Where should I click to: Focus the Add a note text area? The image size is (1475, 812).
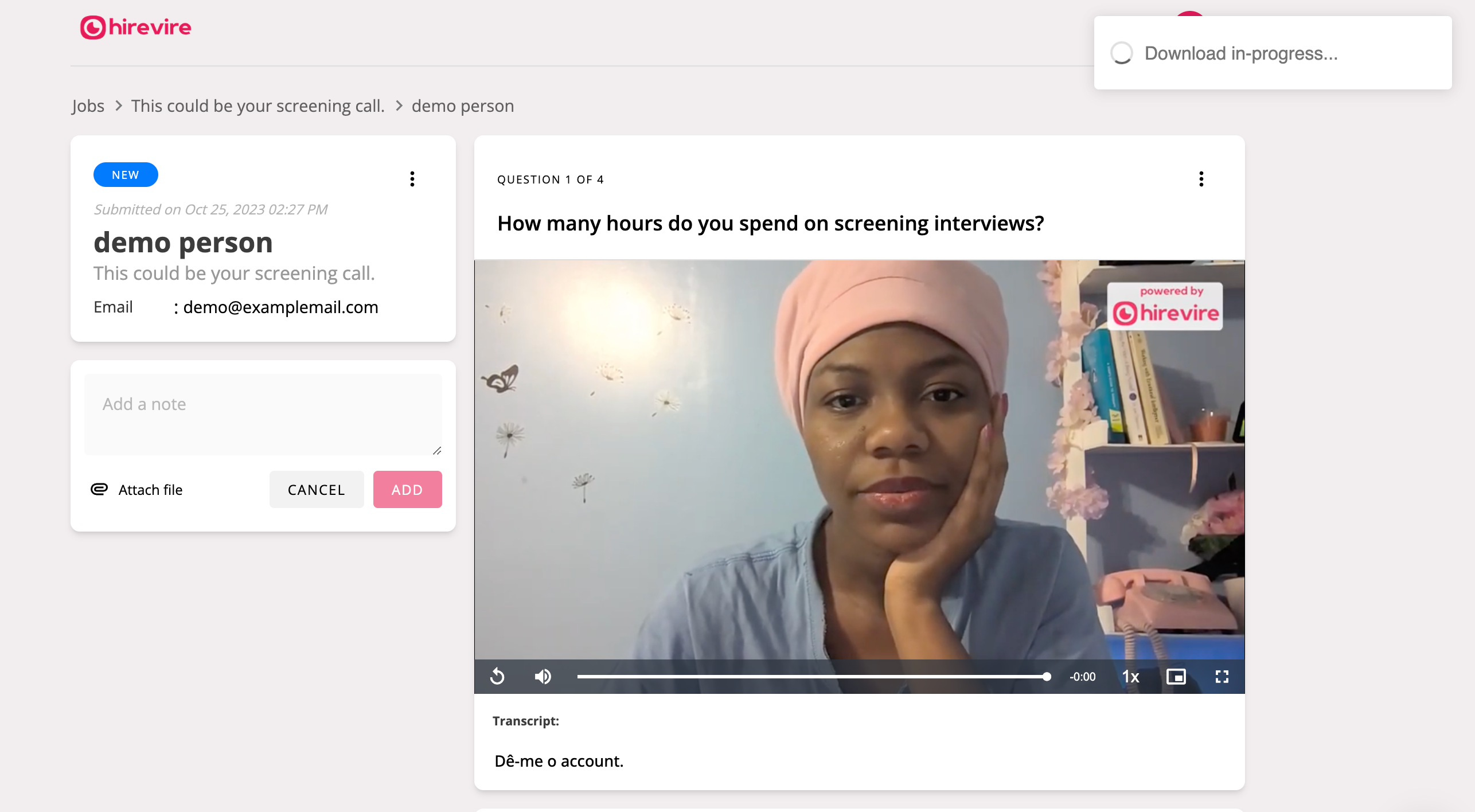263,414
